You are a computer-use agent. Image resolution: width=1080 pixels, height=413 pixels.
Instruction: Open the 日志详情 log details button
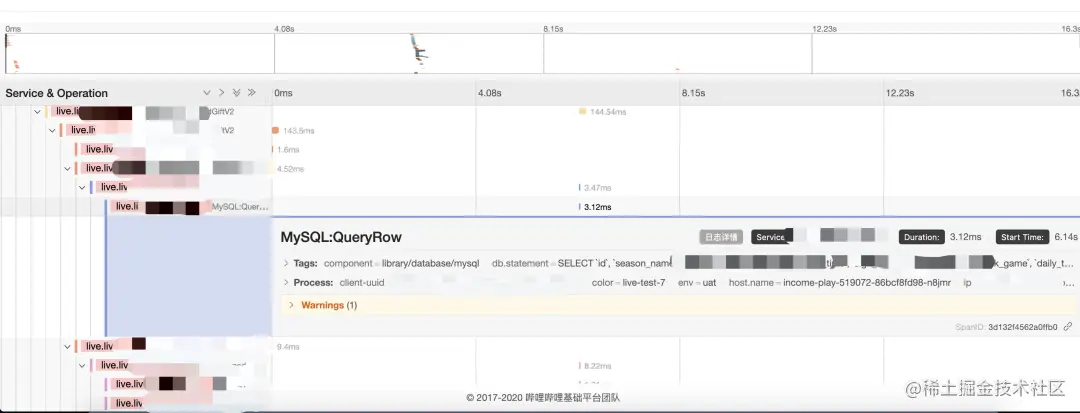coord(720,237)
